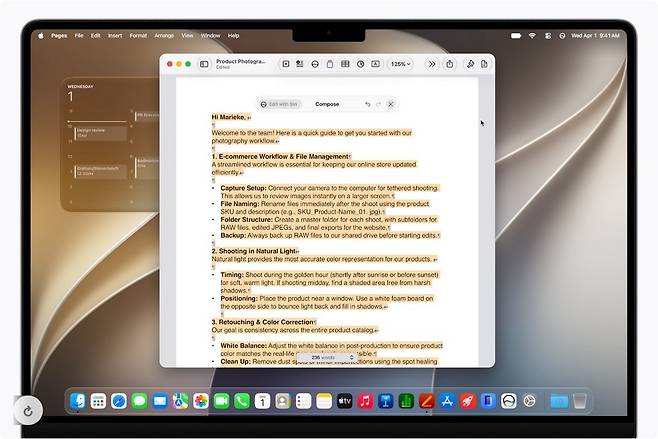The image size is (658, 439).
Task: Open the File menu
Action: (x=79, y=36)
